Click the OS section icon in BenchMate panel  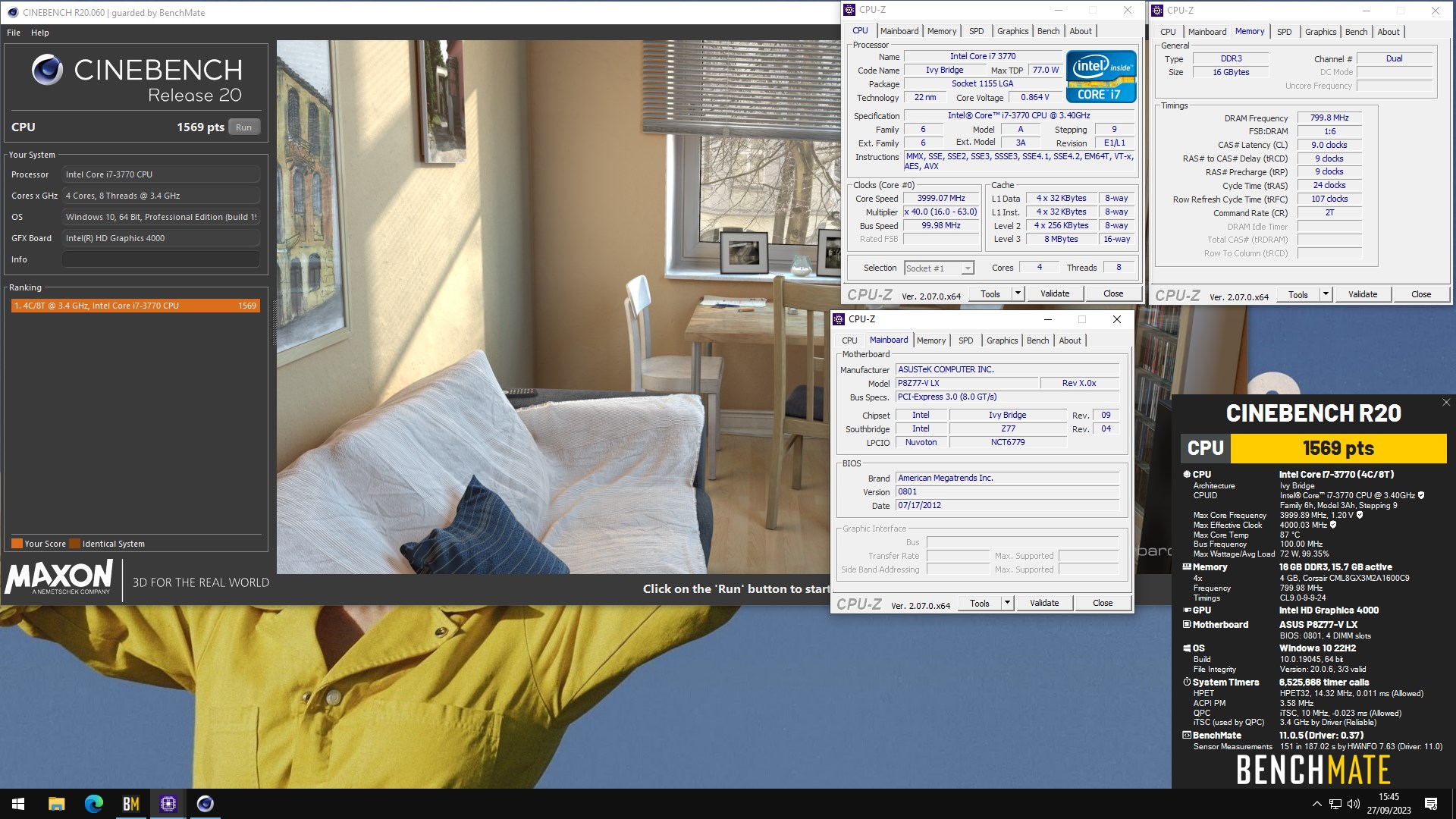click(x=1187, y=648)
